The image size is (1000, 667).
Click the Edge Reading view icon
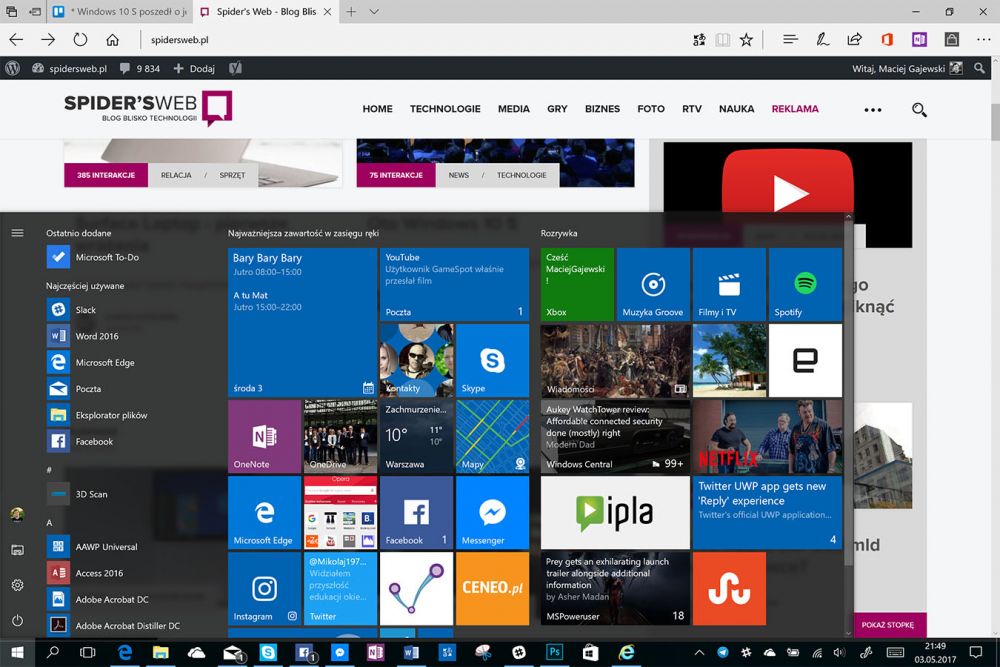723,40
